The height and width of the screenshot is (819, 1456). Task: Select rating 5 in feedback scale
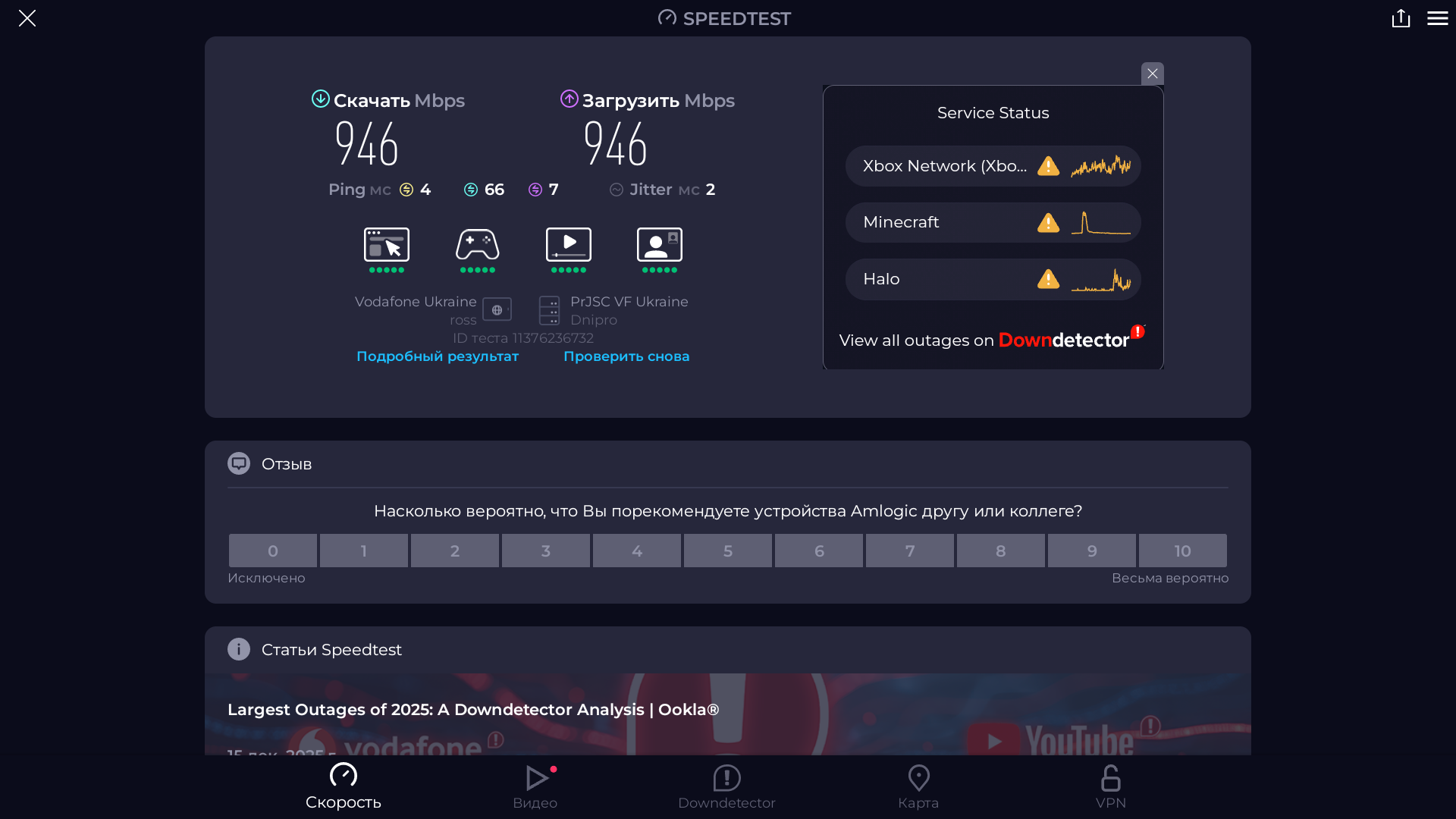727,551
